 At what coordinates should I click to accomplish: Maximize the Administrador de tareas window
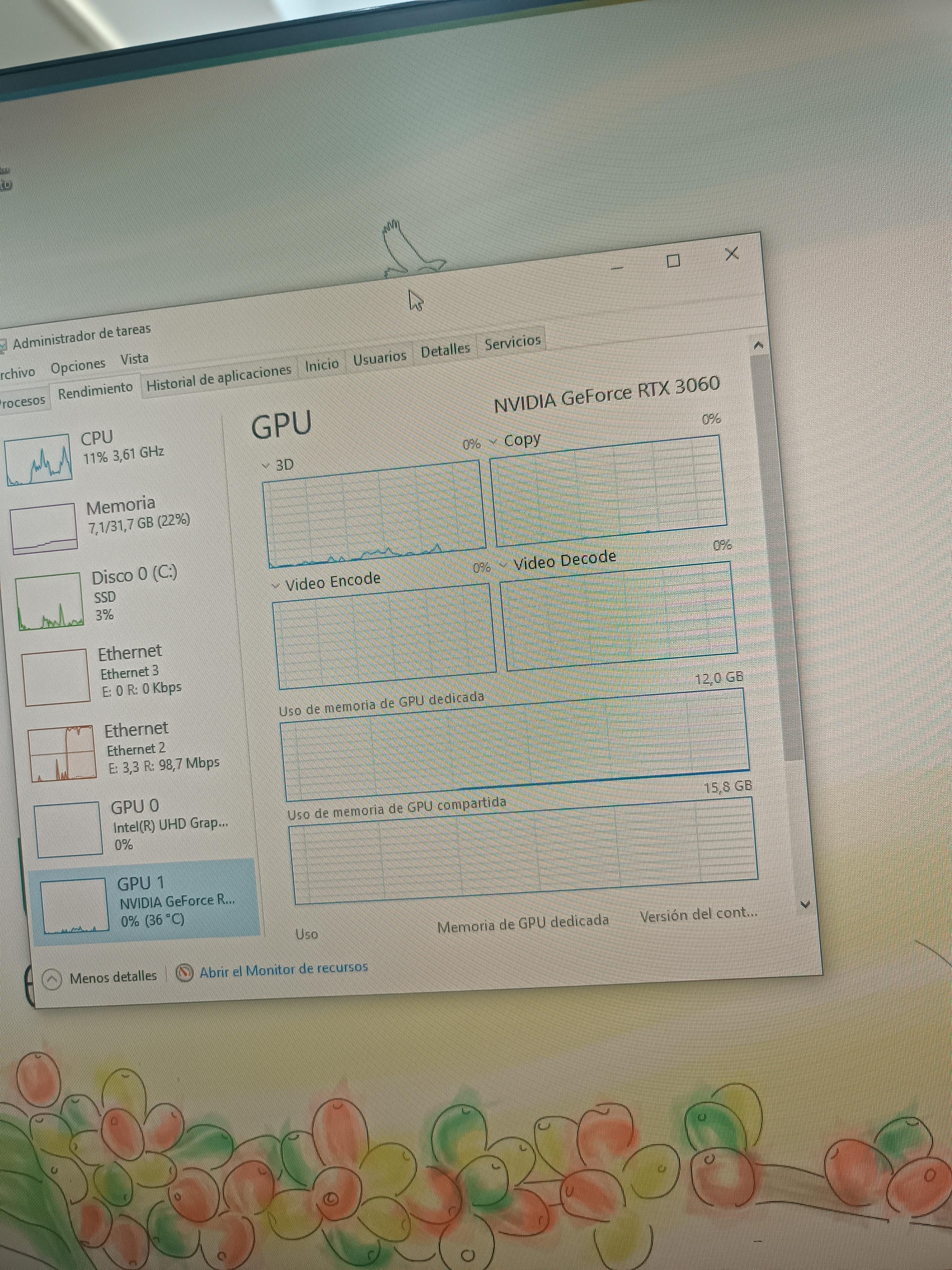[x=673, y=261]
